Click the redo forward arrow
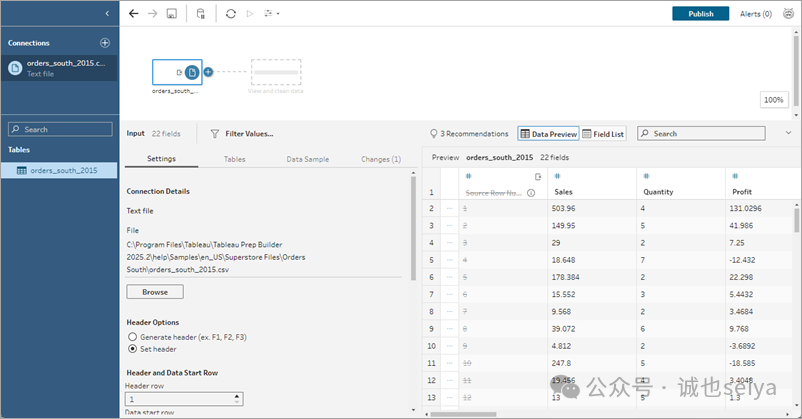The width and height of the screenshot is (802, 419). pyautogui.click(x=152, y=14)
